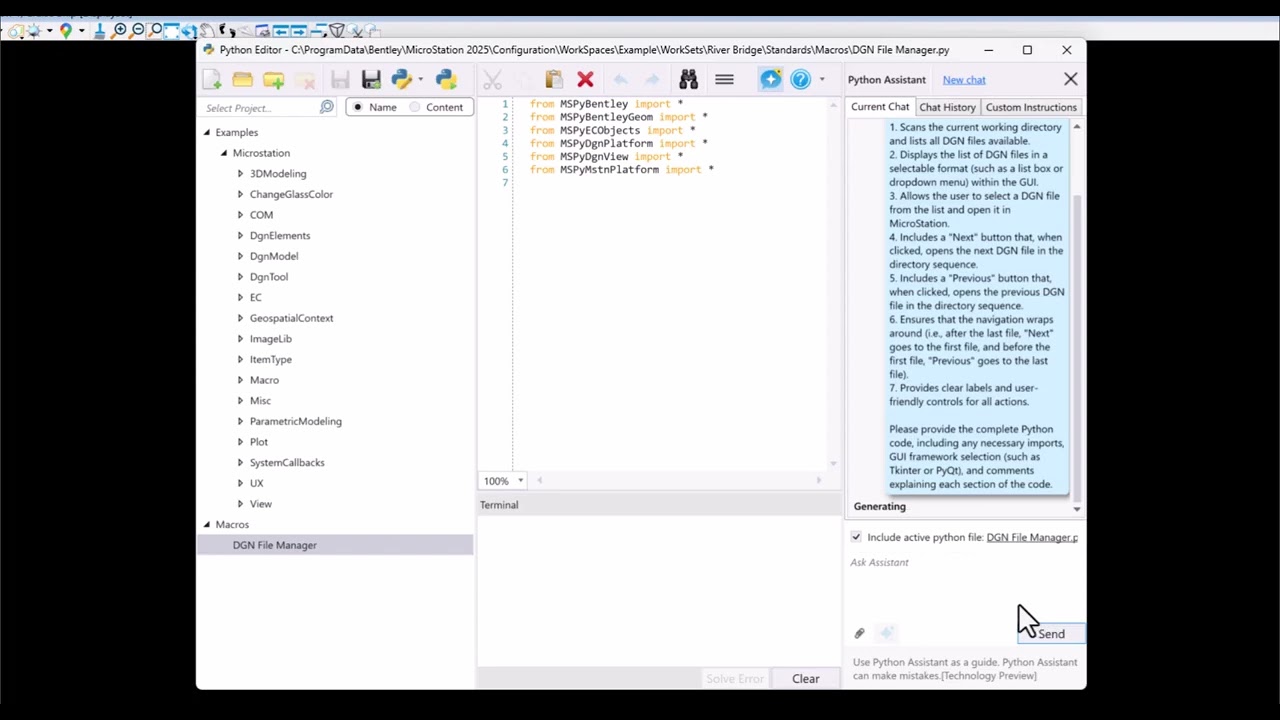Click the scroll-down arrow beside the Generating status
1280x720 pixels.
[1077, 508]
